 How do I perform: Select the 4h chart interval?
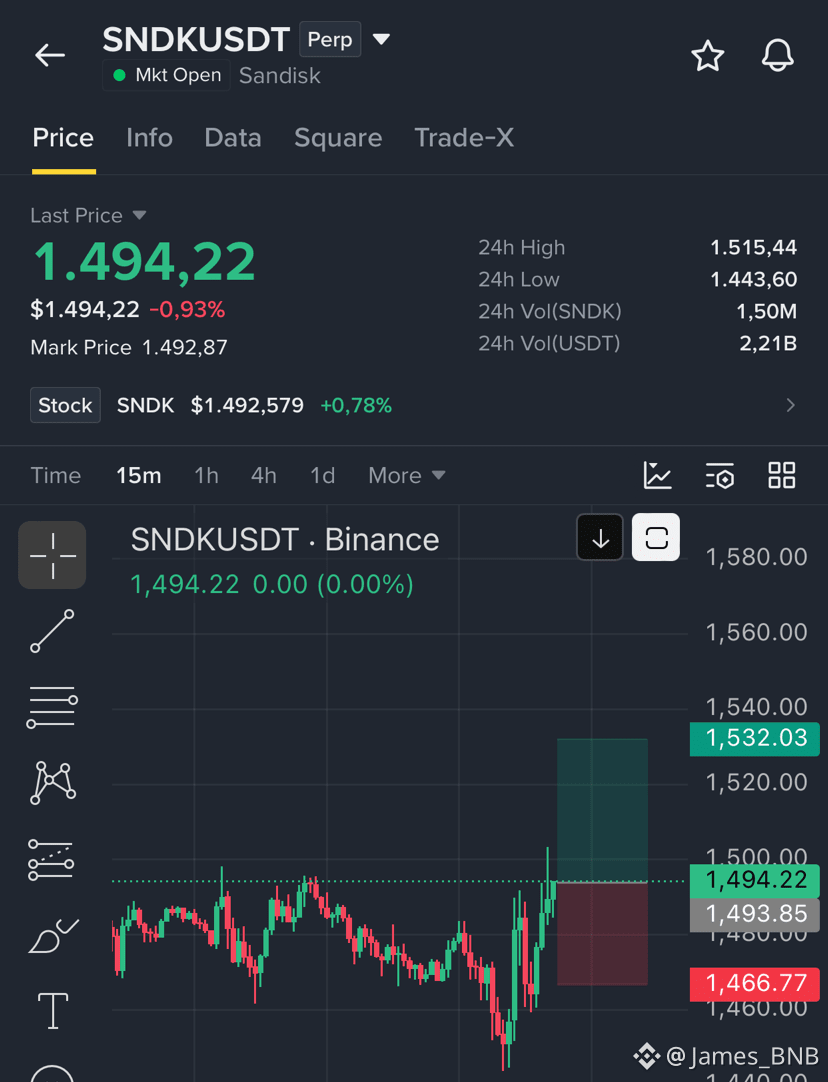[264, 475]
